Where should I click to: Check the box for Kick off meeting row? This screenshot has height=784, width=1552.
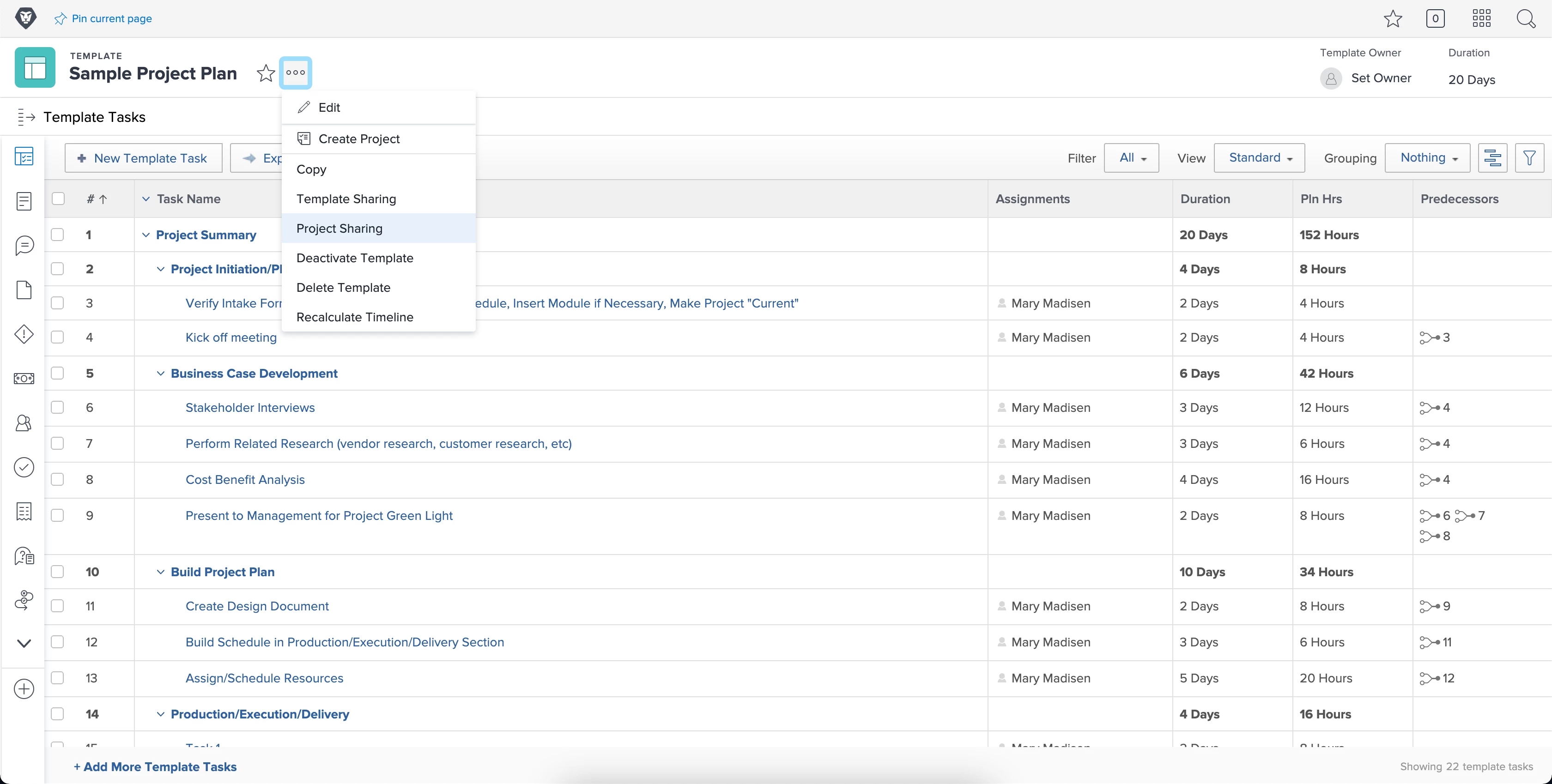[x=58, y=337]
